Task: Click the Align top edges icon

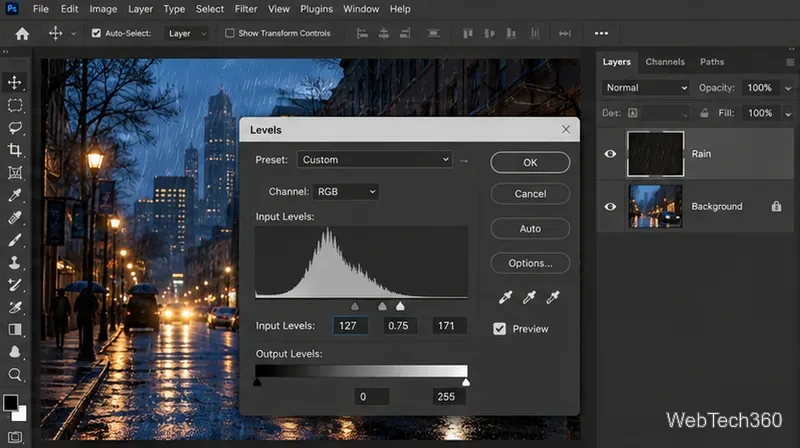Action: click(x=467, y=34)
